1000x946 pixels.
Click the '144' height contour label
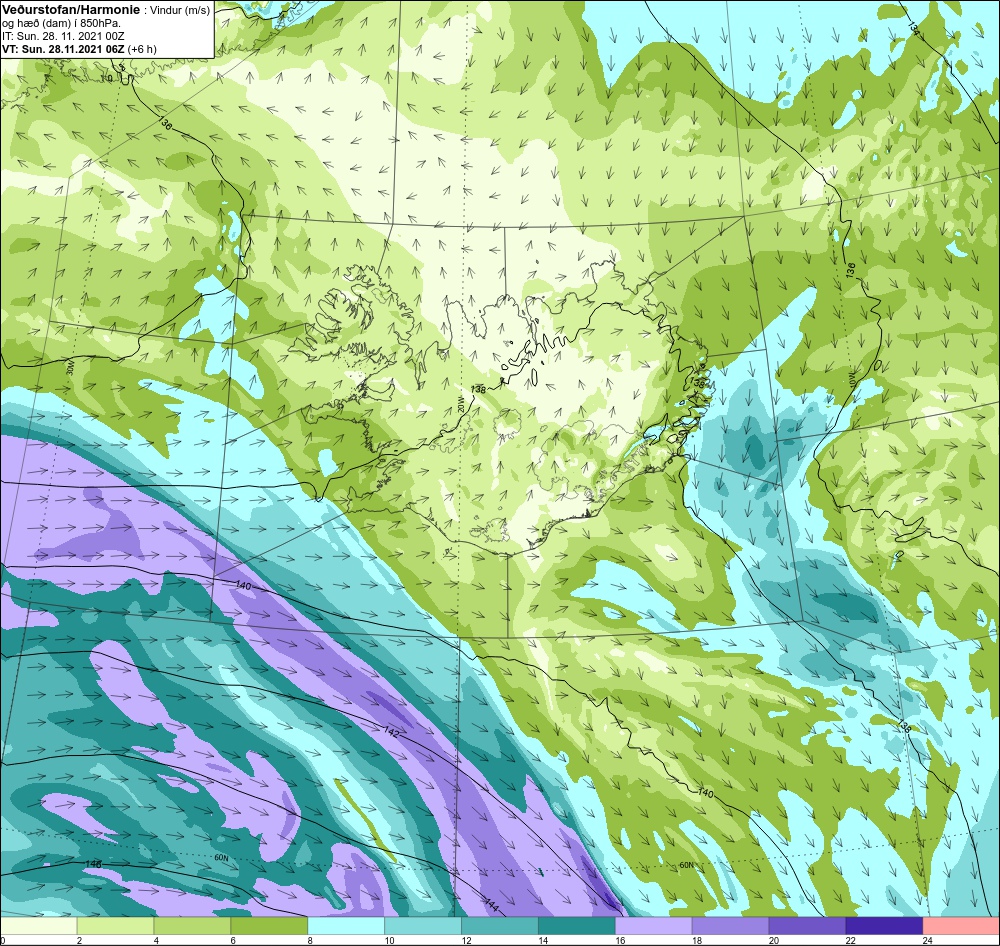(491, 904)
